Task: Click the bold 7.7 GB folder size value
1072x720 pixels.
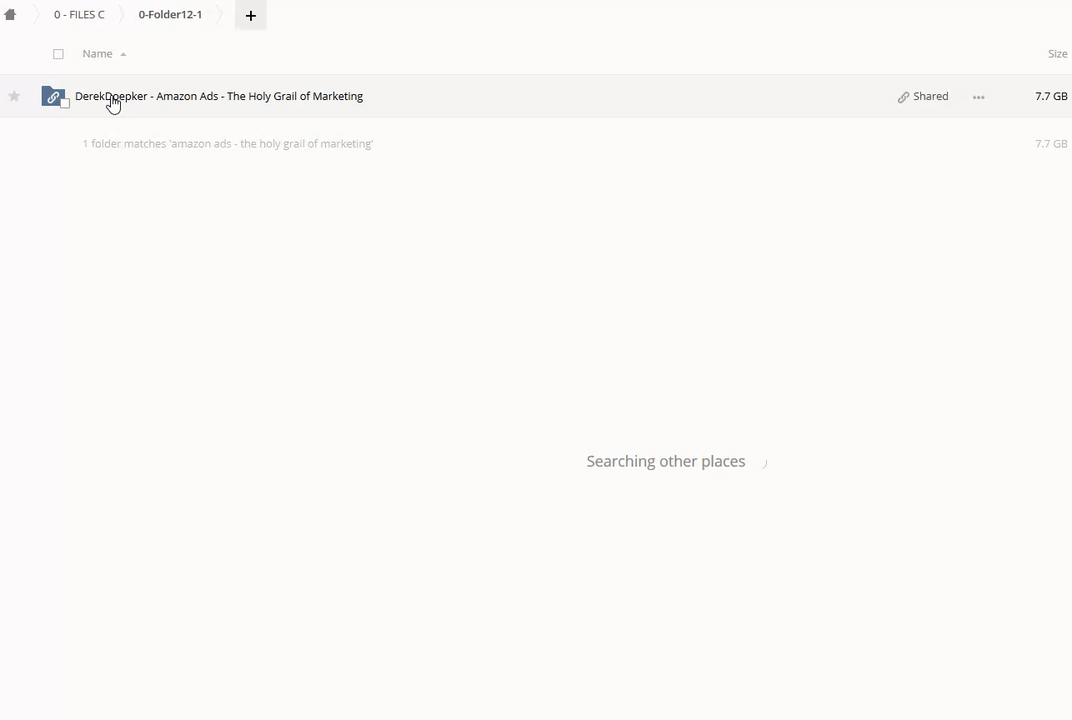Action: click(x=1051, y=97)
